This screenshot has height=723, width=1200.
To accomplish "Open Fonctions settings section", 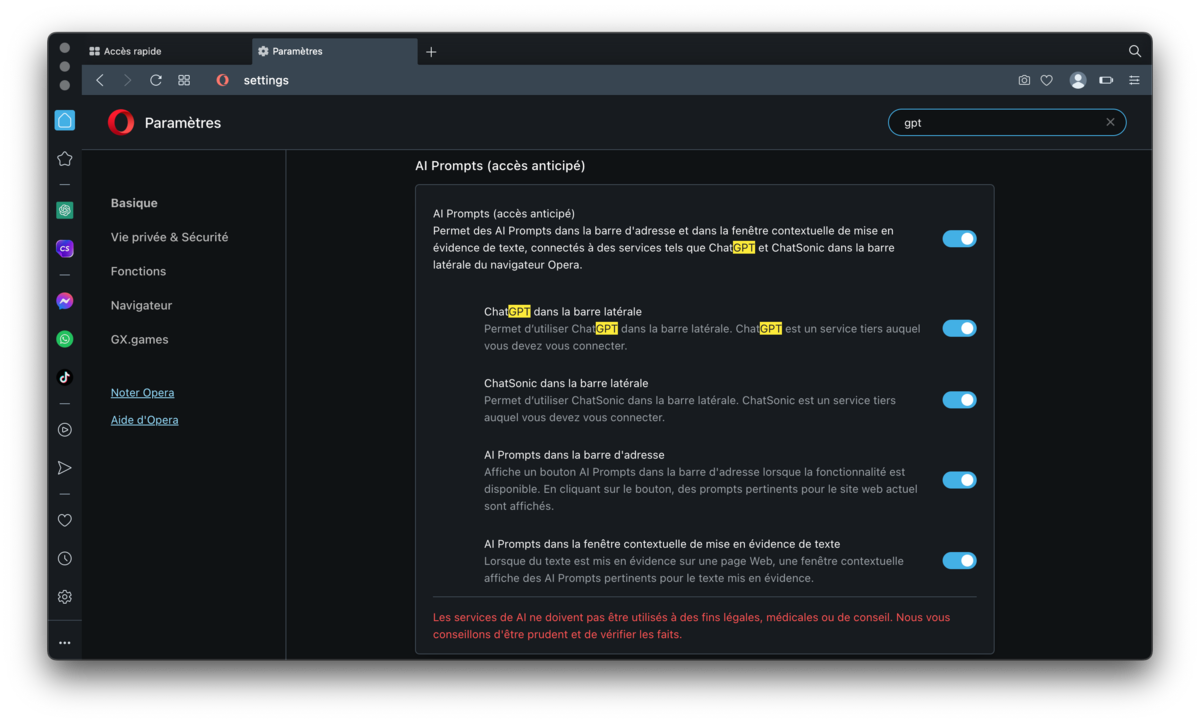I will (138, 271).
